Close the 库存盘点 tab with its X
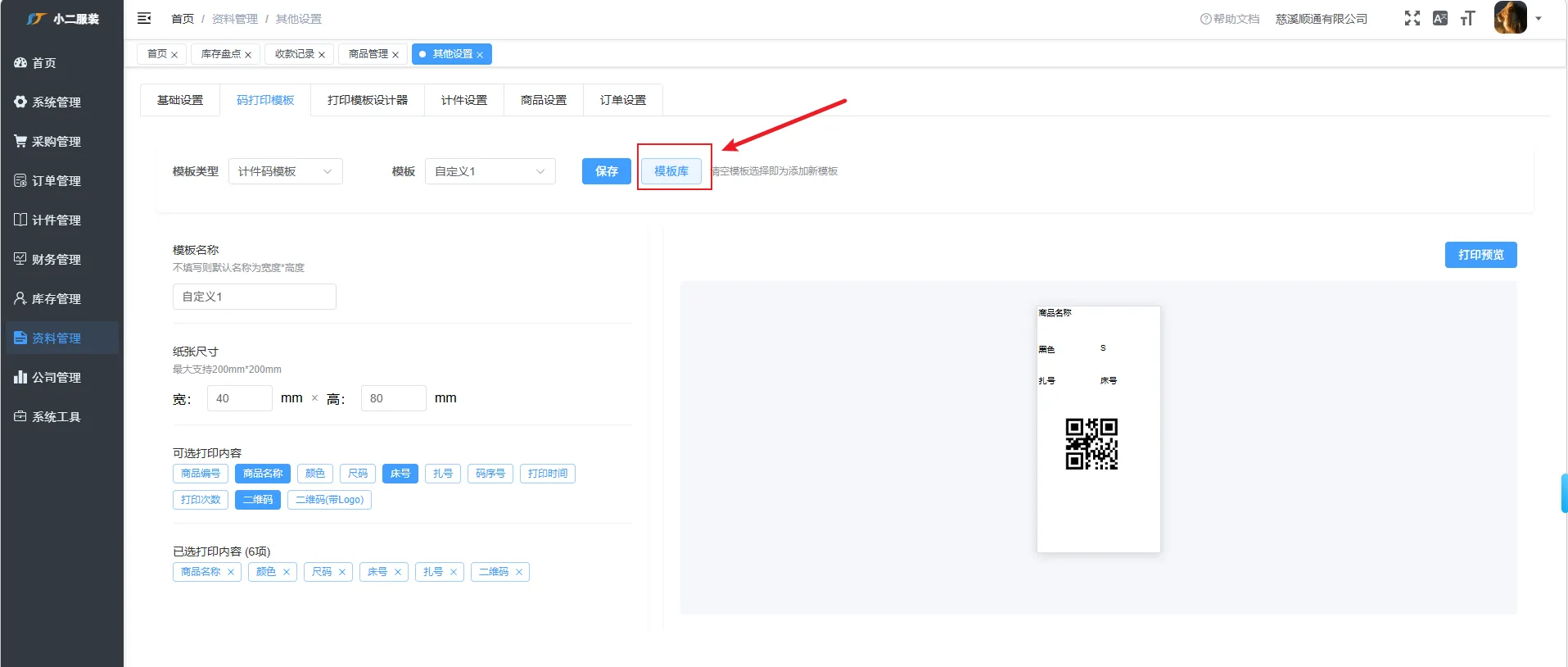 (x=248, y=55)
